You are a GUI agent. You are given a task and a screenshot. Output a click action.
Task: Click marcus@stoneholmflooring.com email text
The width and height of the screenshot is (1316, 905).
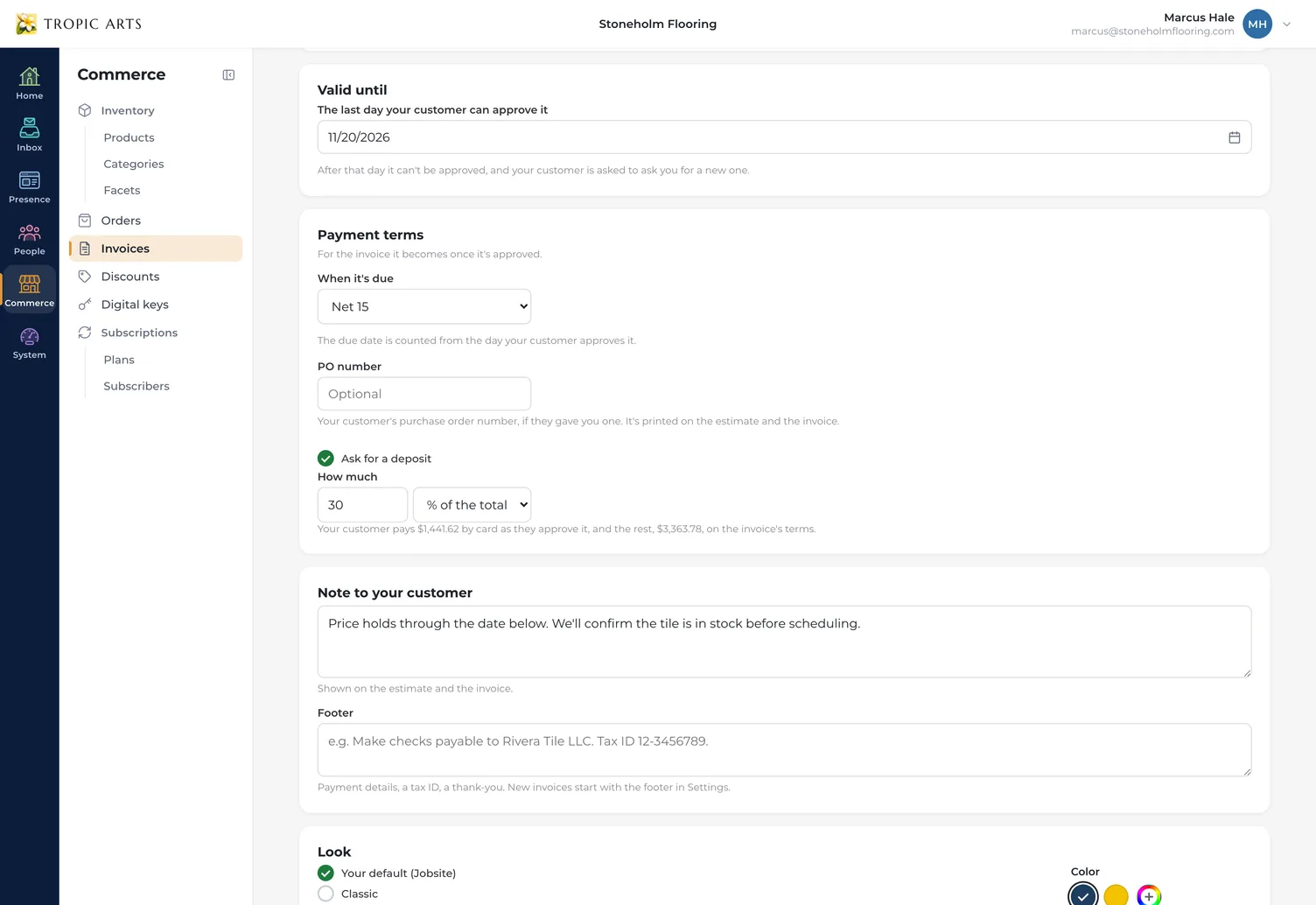click(x=1152, y=32)
